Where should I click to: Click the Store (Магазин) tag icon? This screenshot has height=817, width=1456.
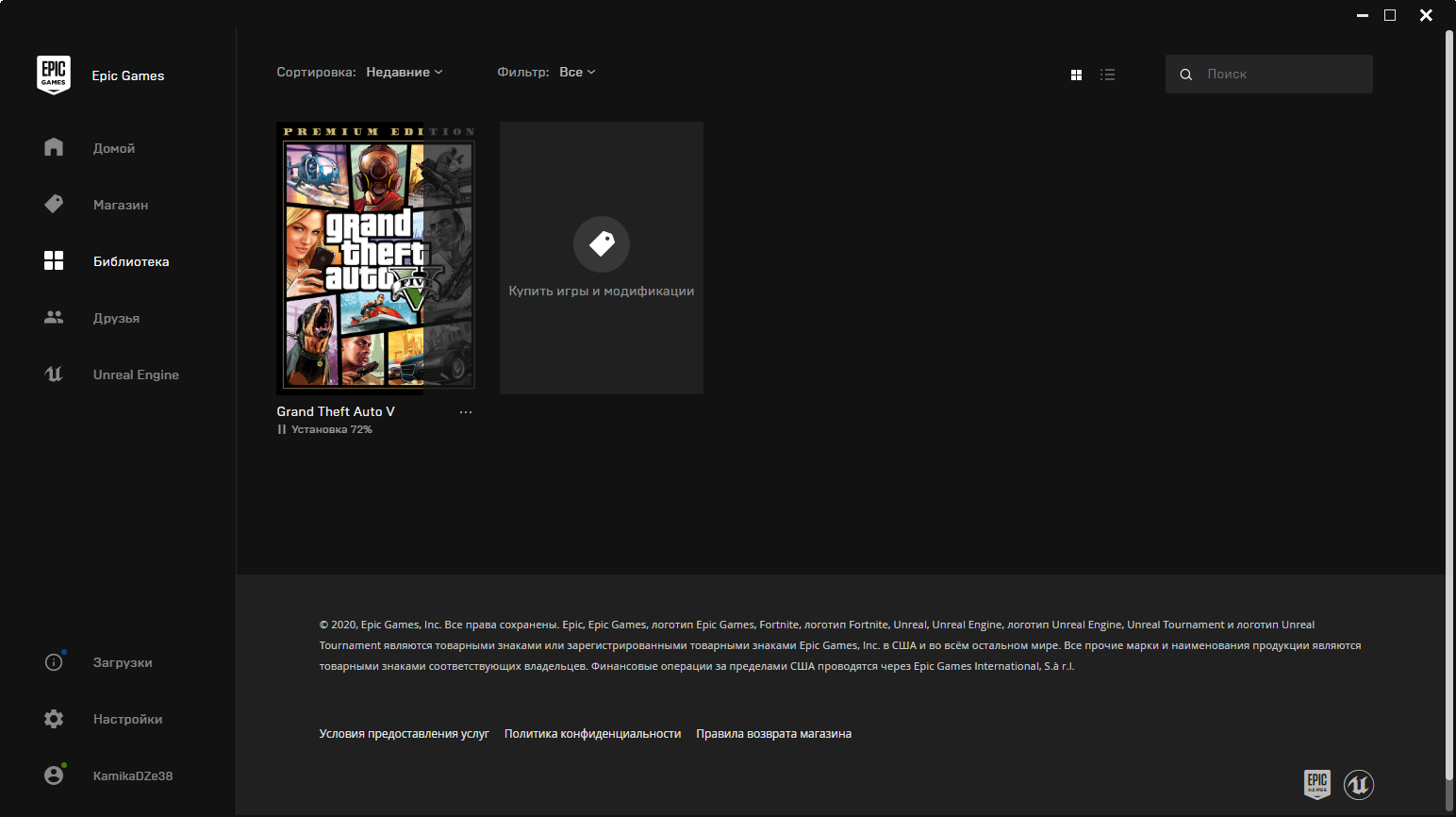point(54,204)
